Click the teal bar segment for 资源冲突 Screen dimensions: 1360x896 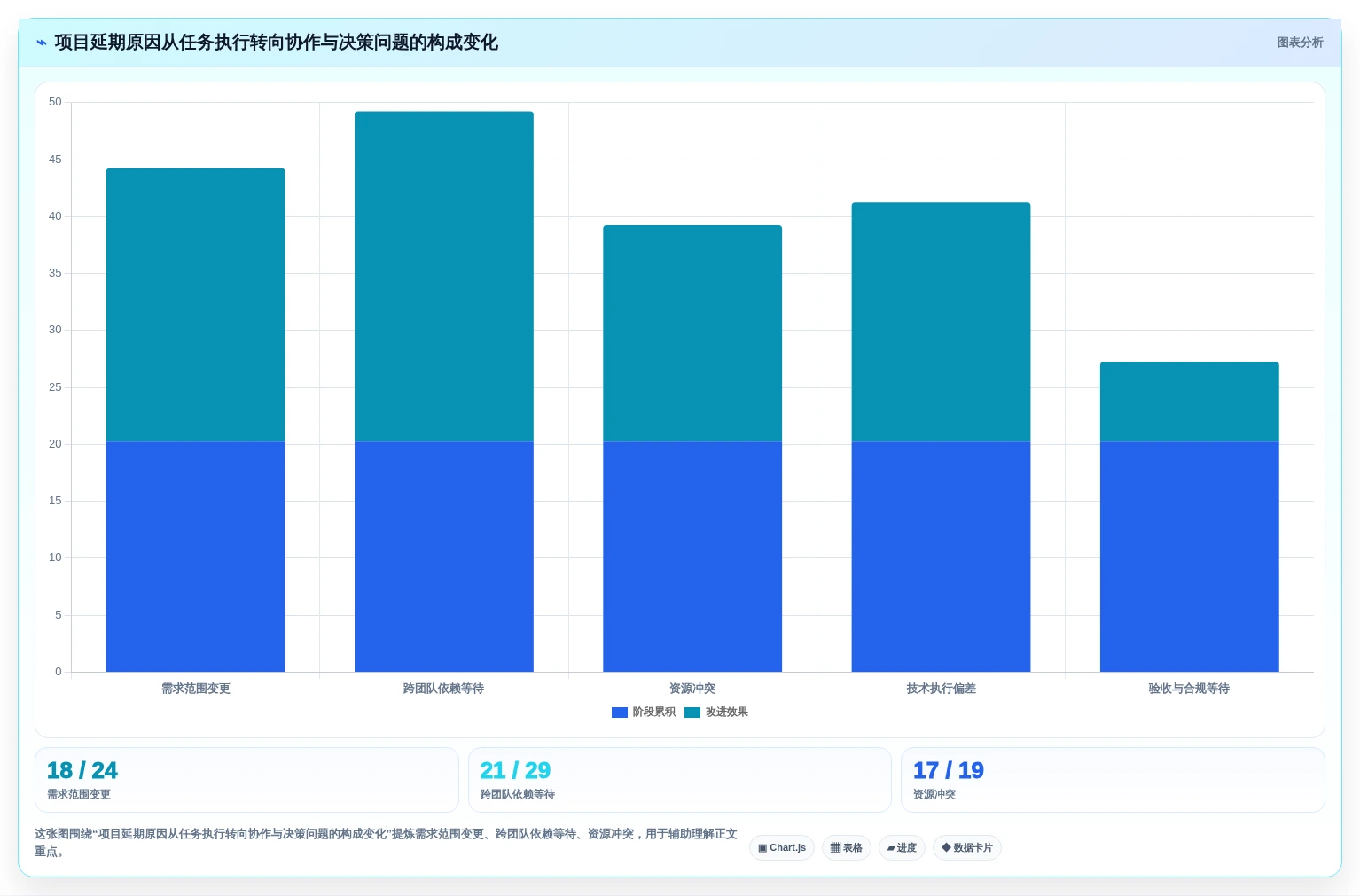(x=692, y=333)
